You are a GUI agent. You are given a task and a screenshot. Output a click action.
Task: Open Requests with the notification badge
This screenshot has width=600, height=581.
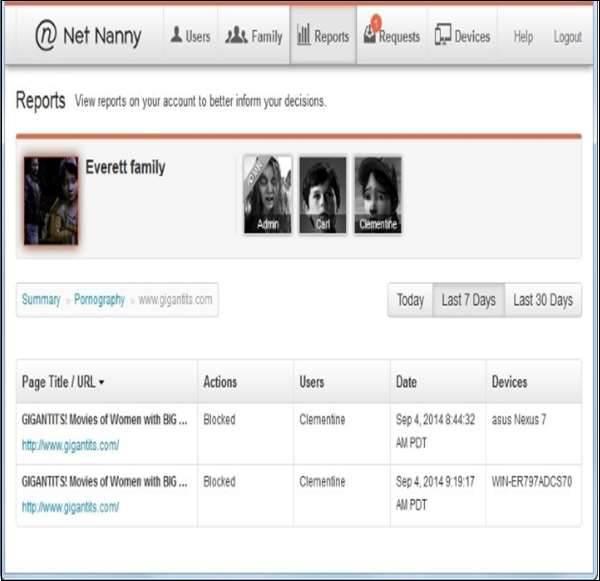[x=370, y=34]
